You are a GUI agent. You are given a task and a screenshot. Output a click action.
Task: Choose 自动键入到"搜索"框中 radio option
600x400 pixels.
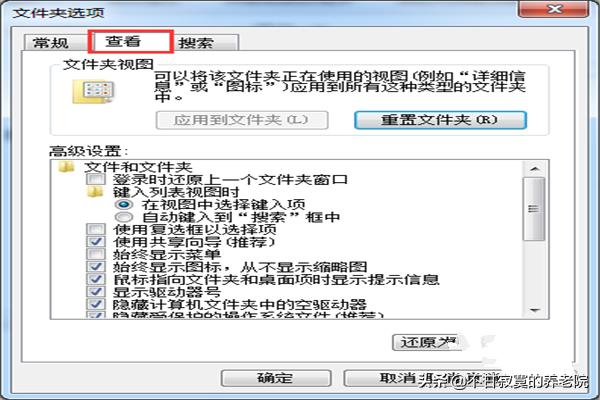tap(124, 217)
